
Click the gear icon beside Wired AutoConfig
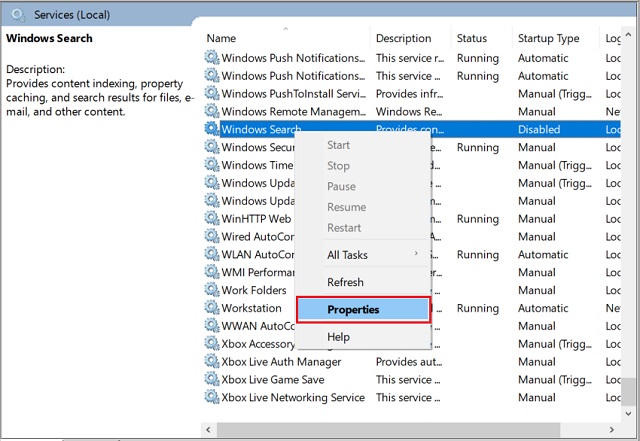[211, 236]
